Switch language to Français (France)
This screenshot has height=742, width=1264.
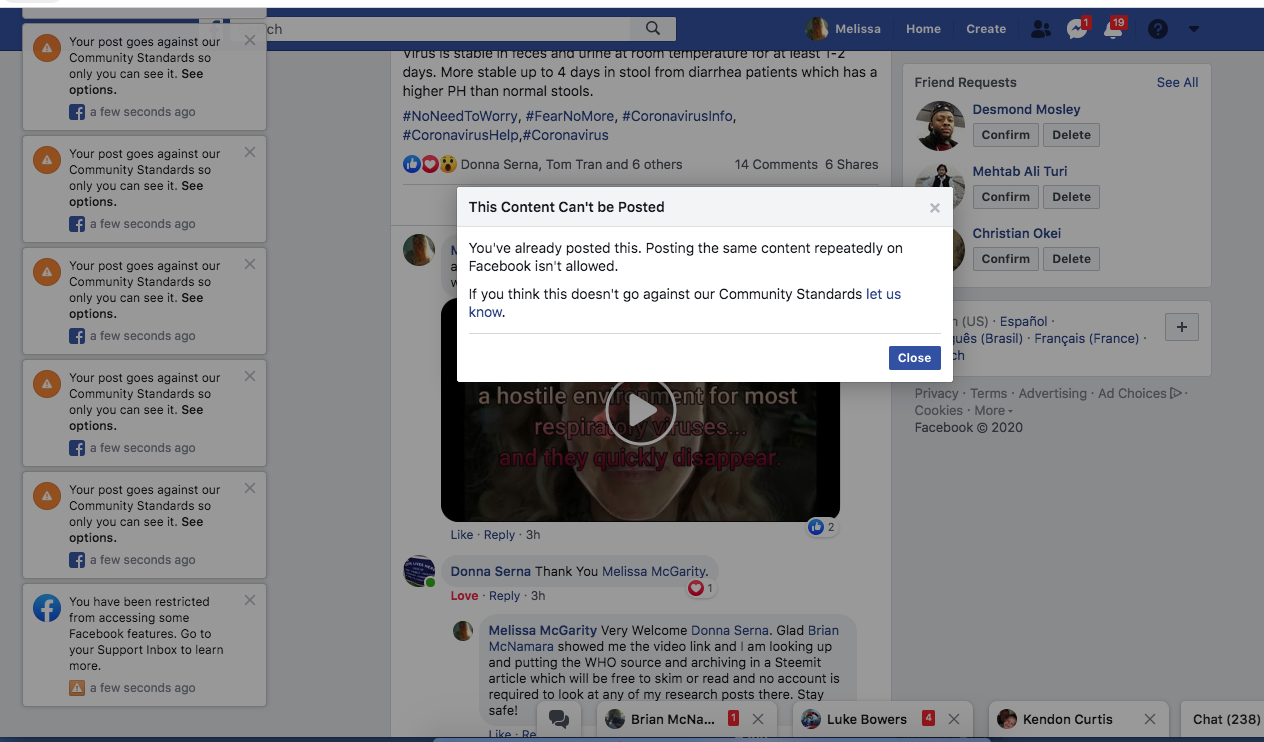[x=1087, y=338]
